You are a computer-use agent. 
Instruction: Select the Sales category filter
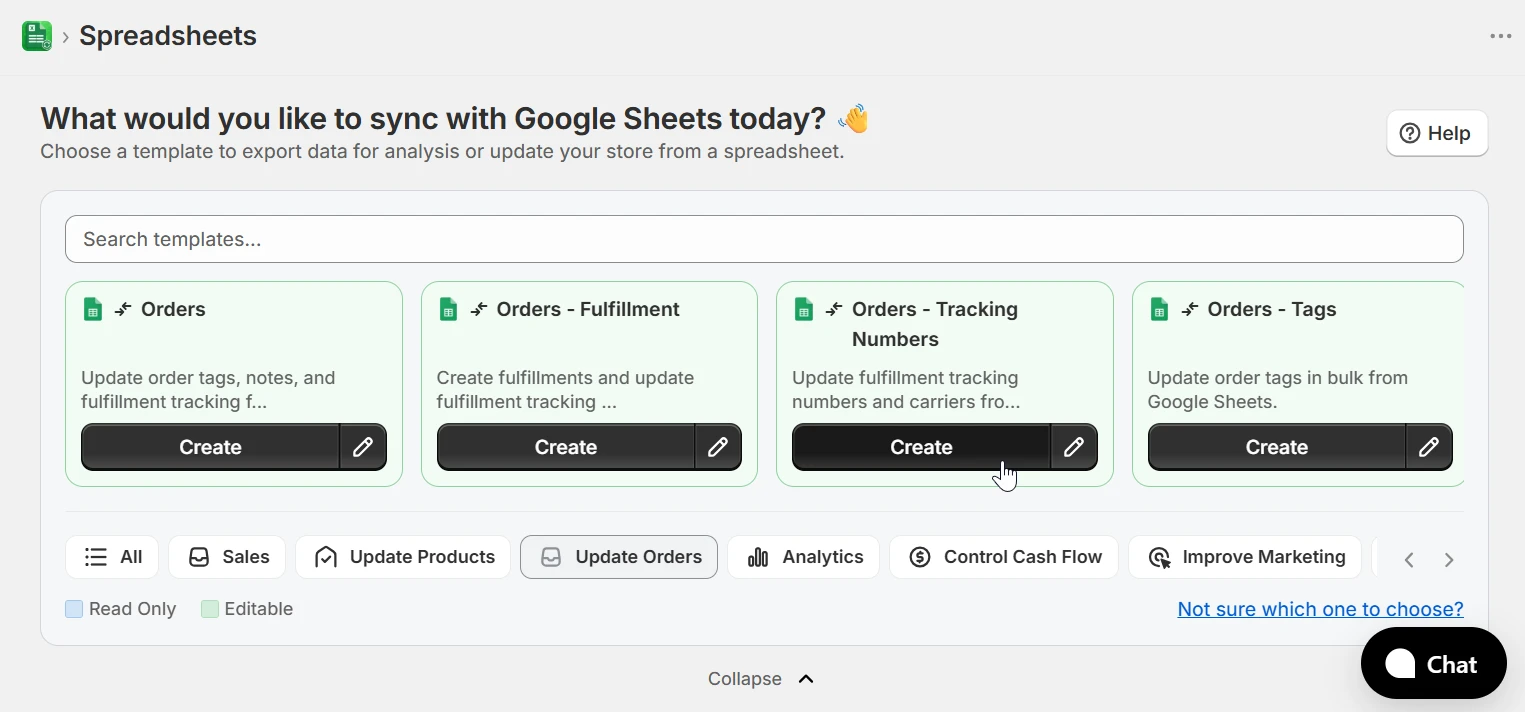pyautogui.click(x=227, y=557)
